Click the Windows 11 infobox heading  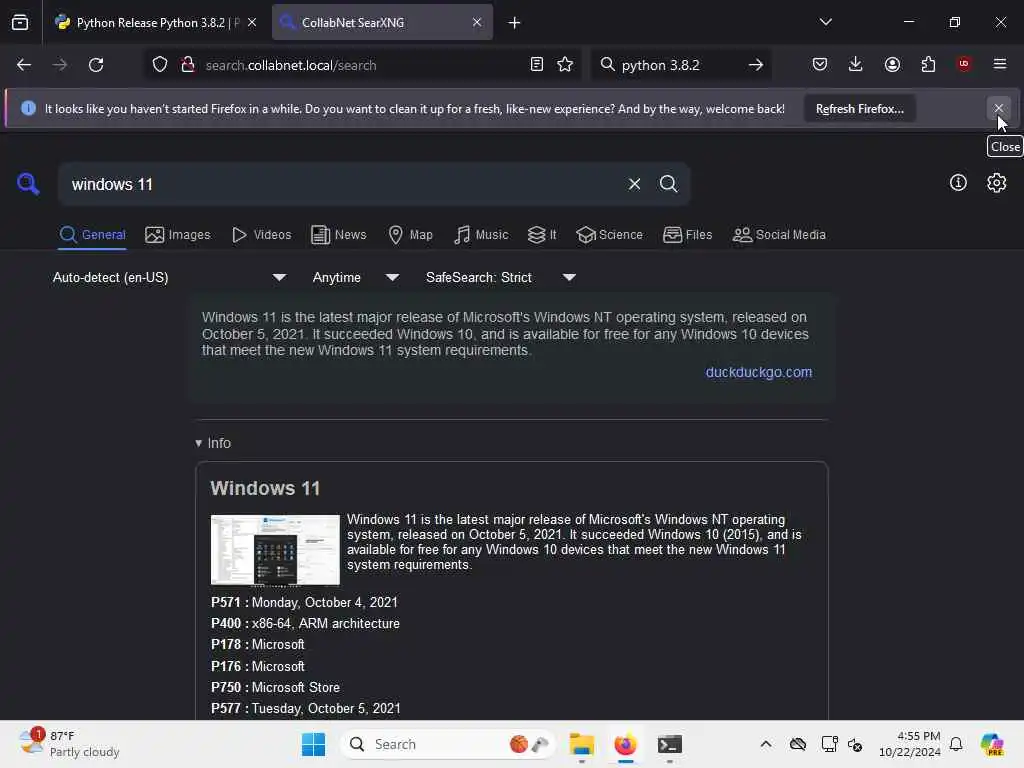(265, 488)
